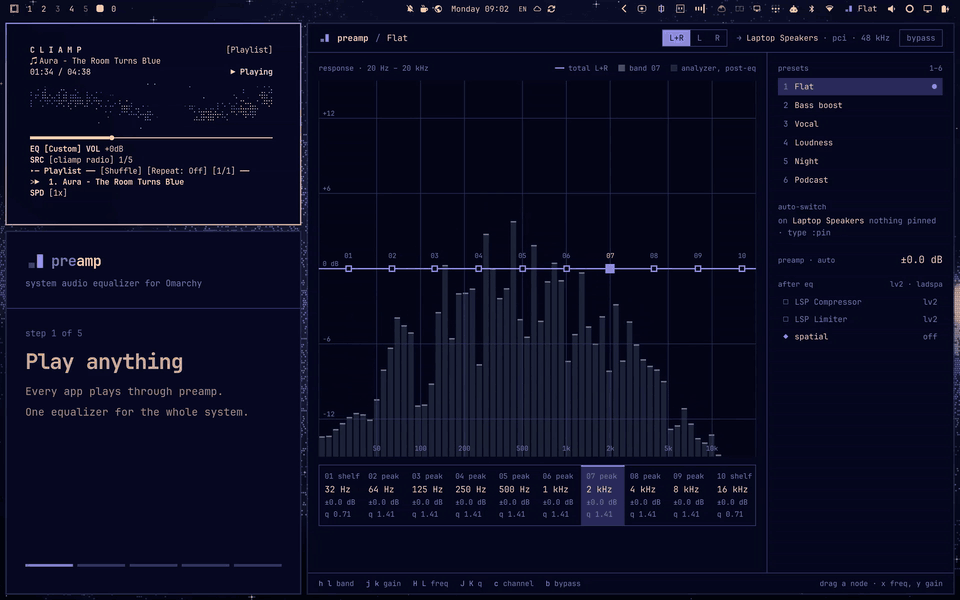Click the globe icon in top bar
The image size is (960, 600).
pyautogui.click(x=438, y=9)
